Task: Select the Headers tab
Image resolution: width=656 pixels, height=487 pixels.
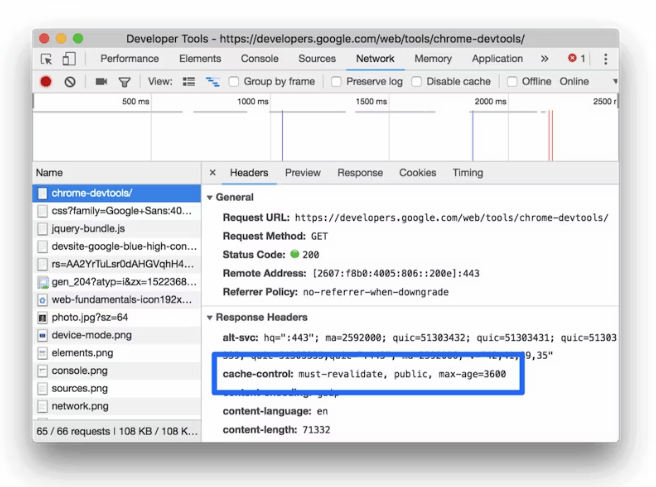Action: click(249, 173)
